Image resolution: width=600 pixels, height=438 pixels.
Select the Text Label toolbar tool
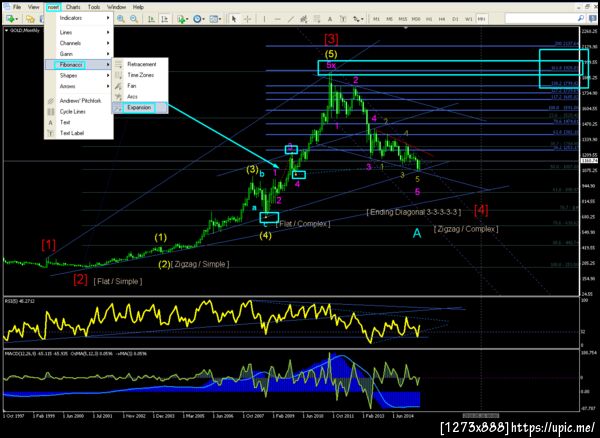coord(343,19)
